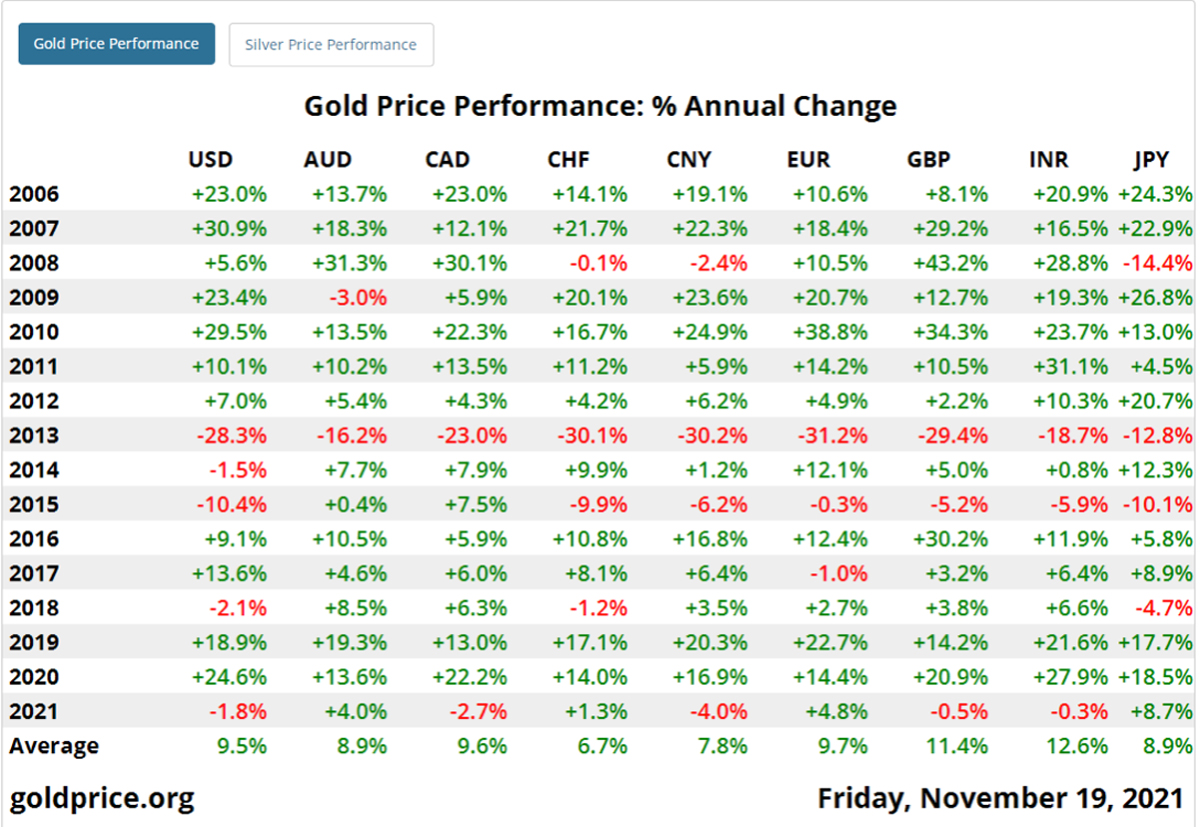Screen dimensions: 1200x827
Task: Click the INR column header
Action: tap(1048, 160)
